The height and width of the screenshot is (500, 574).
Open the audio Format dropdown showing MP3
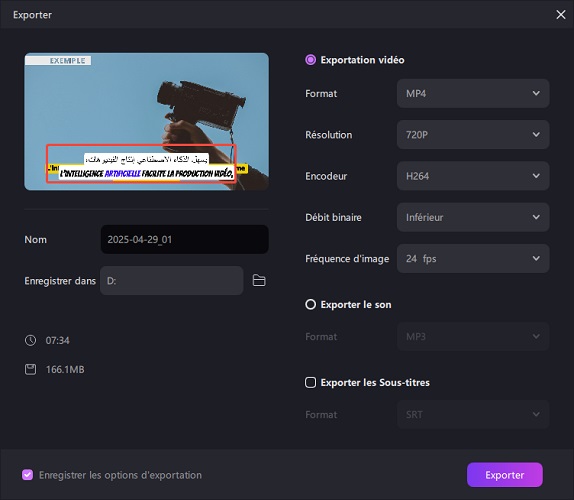coord(473,336)
